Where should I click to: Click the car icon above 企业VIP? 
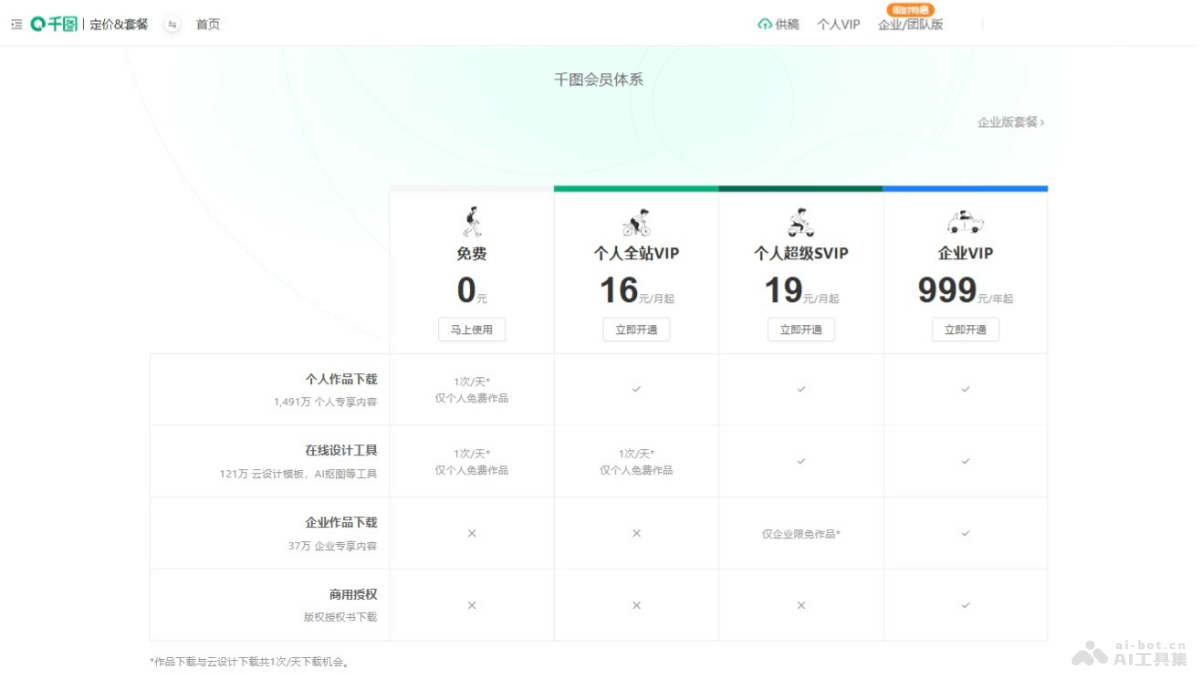(x=965, y=222)
